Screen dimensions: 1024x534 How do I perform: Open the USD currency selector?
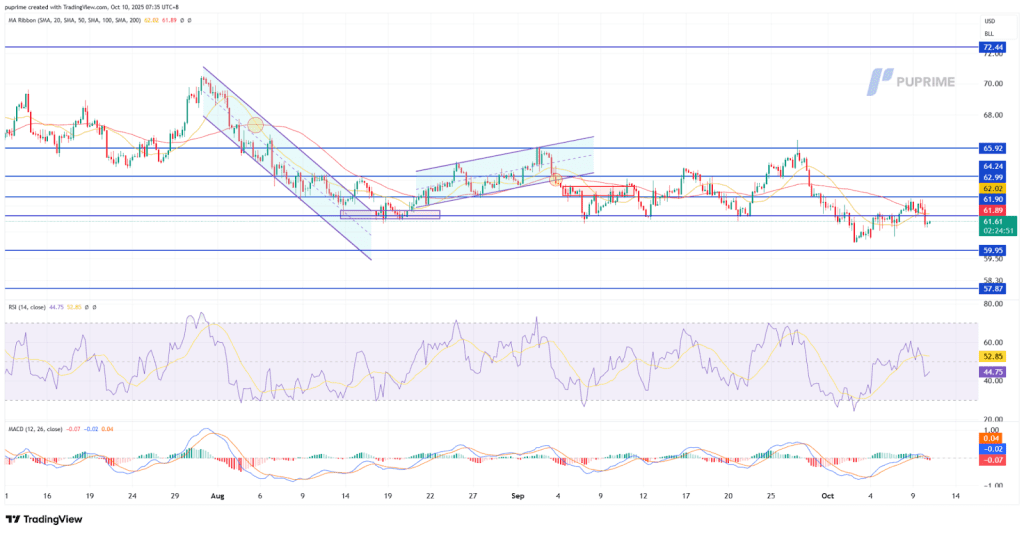pyautogui.click(x=989, y=21)
